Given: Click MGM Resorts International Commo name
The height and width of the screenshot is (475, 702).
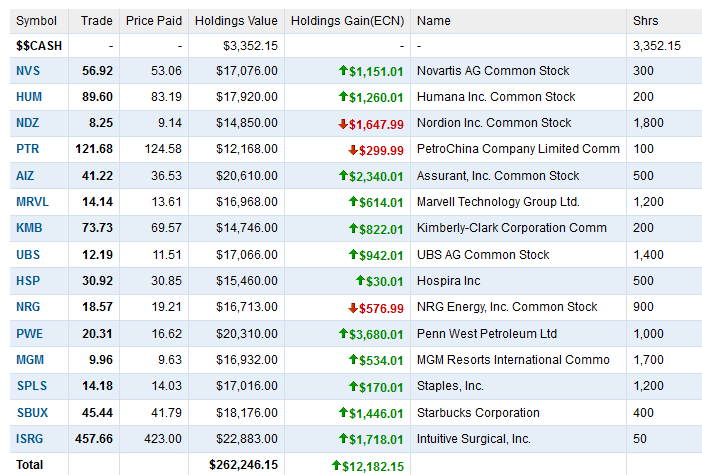Looking at the screenshot, I should (513, 359).
